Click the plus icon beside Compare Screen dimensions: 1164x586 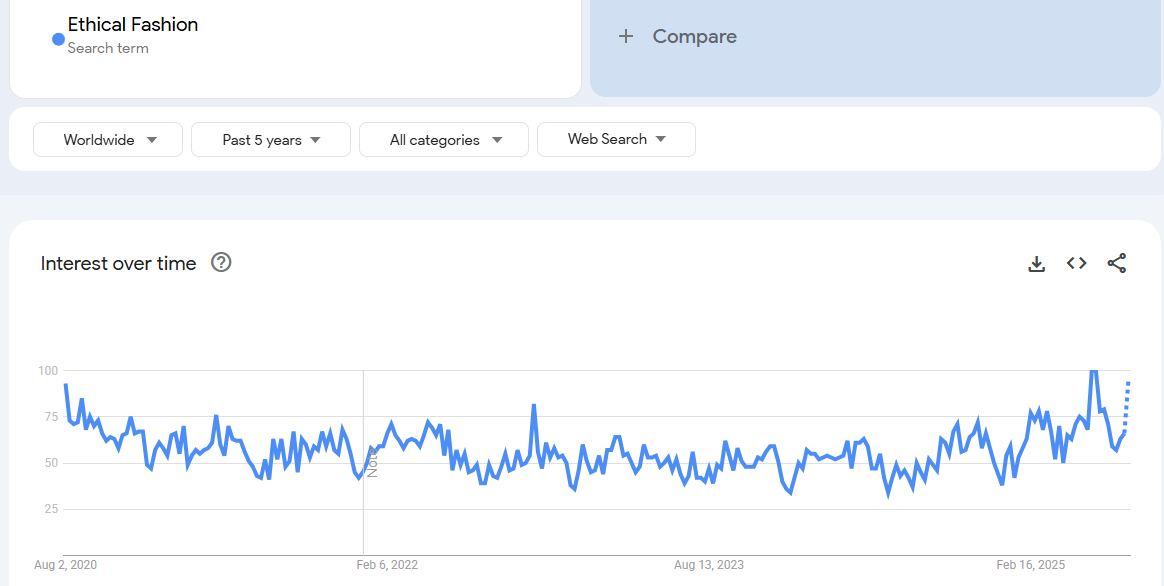coord(626,37)
